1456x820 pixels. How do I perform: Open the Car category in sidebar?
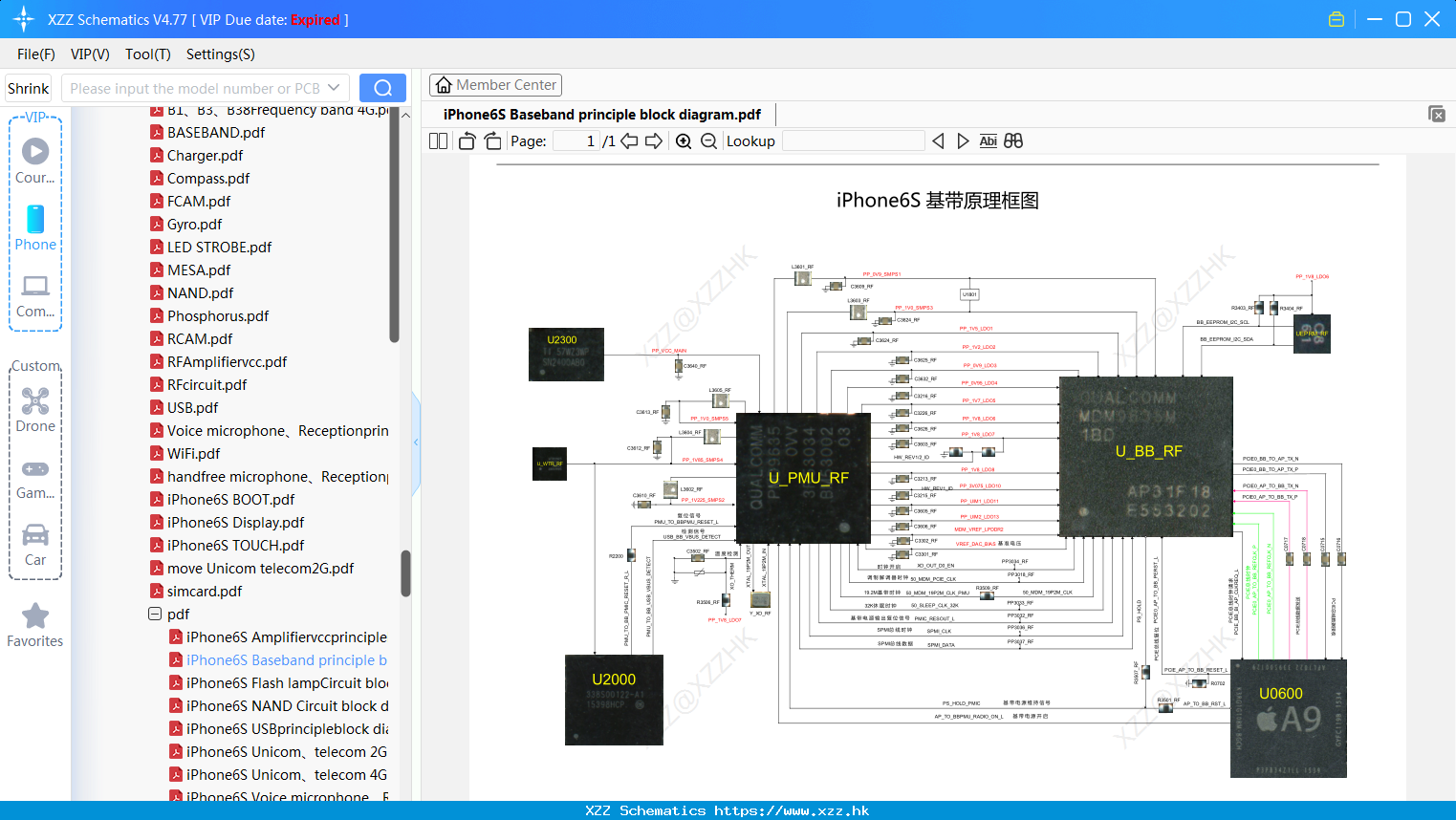[x=35, y=546]
